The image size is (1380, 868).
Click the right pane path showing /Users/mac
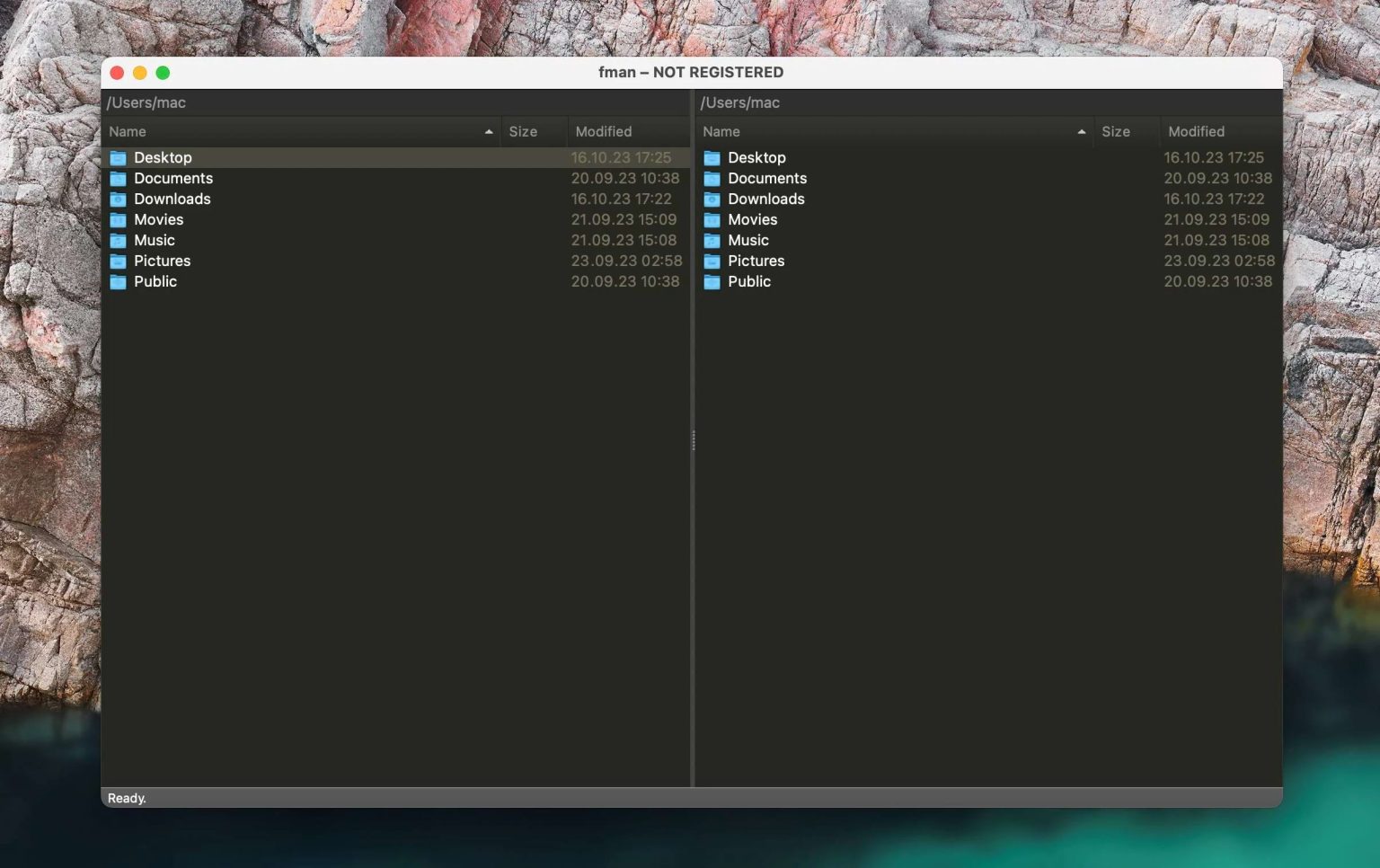740,102
